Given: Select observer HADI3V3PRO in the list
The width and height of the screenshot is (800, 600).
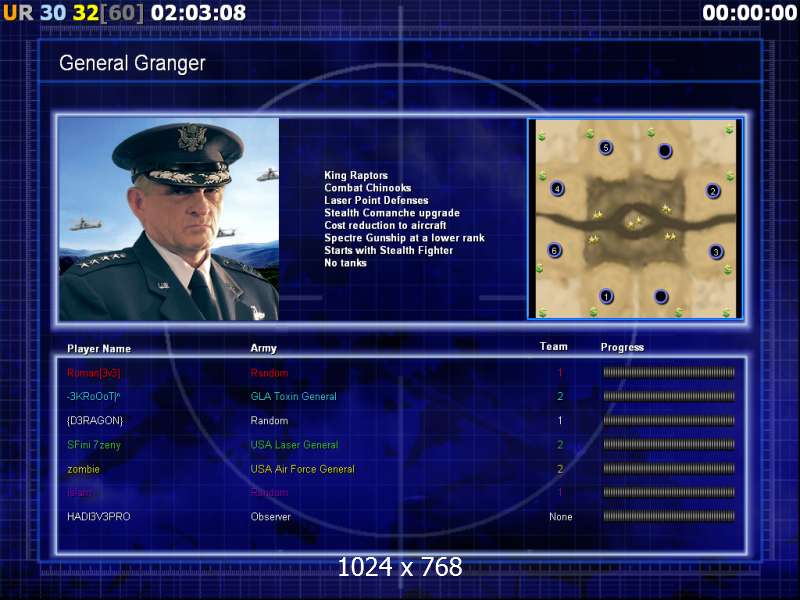Looking at the screenshot, I should pyautogui.click(x=98, y=516).
